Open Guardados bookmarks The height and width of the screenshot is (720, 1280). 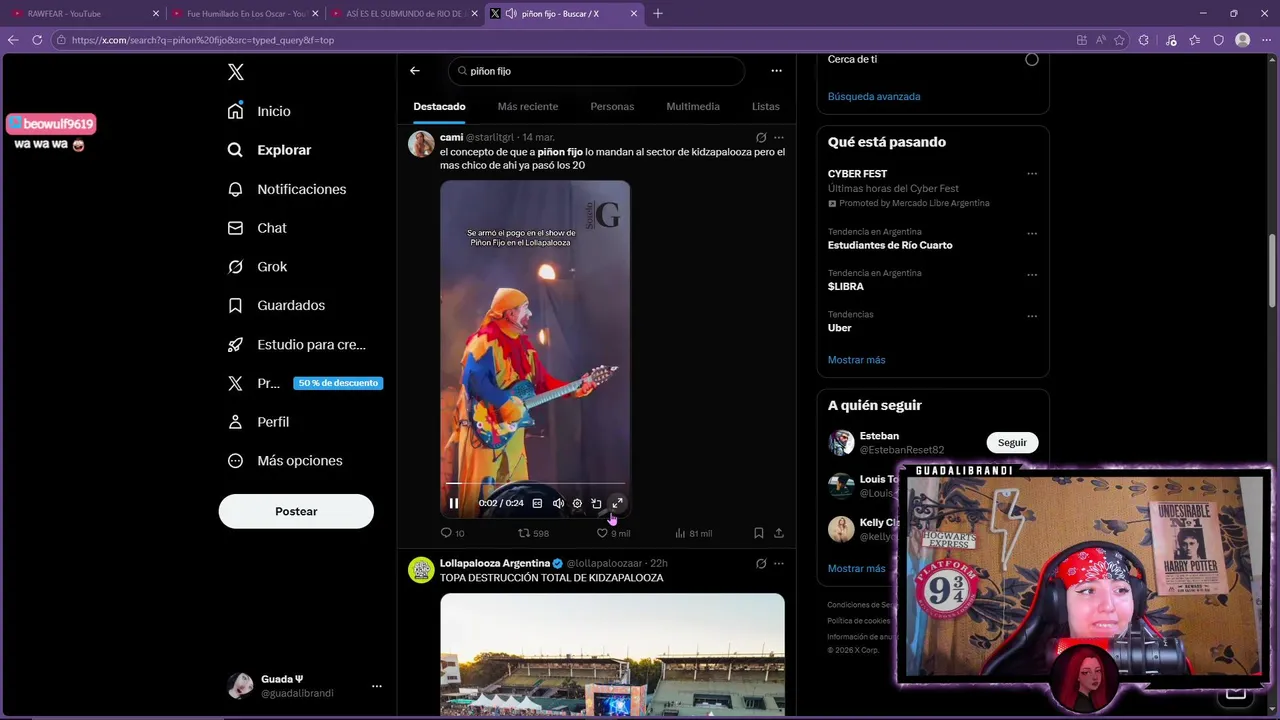276,305
